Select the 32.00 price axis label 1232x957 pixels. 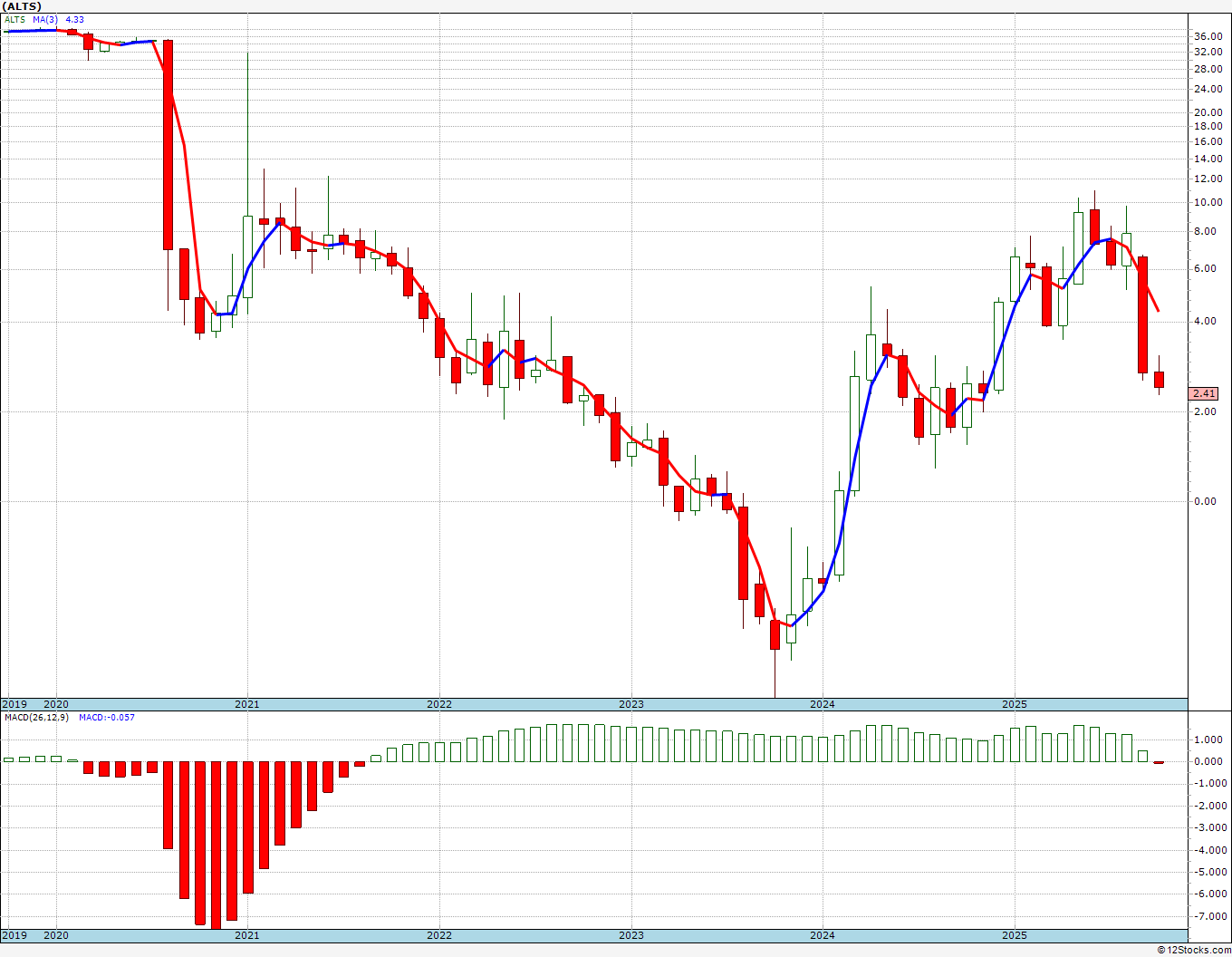pyautogui.click(x=1207, y=52)
